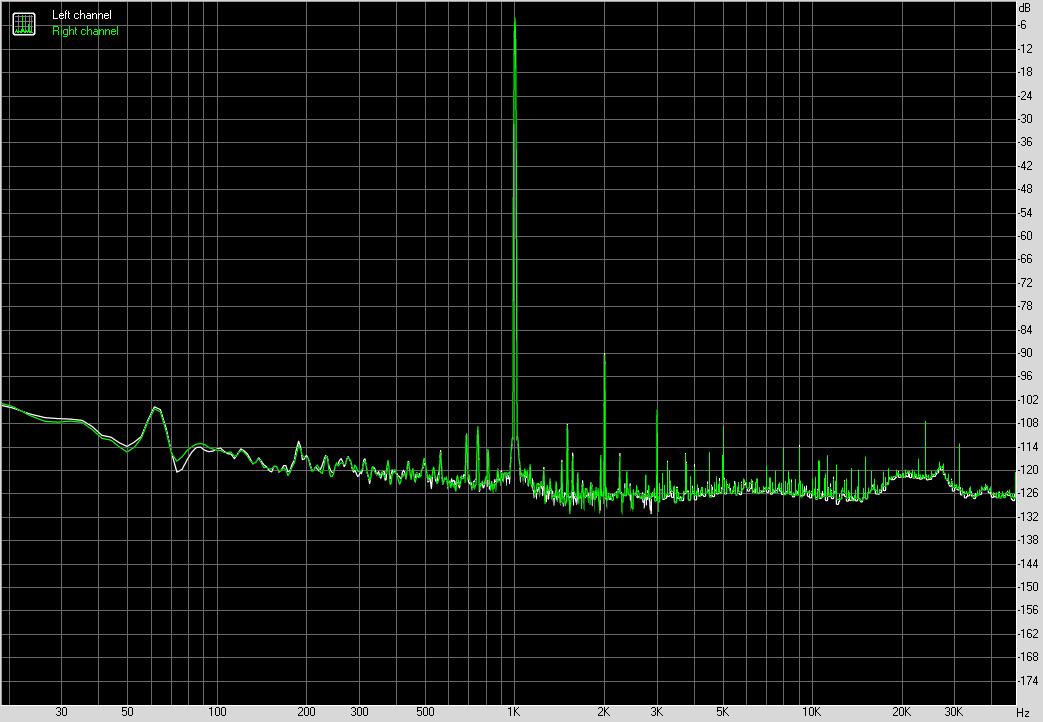The image size is (1043, 722).
Task: Click the harmonic spike near 2K
Action: pos(604,360)
